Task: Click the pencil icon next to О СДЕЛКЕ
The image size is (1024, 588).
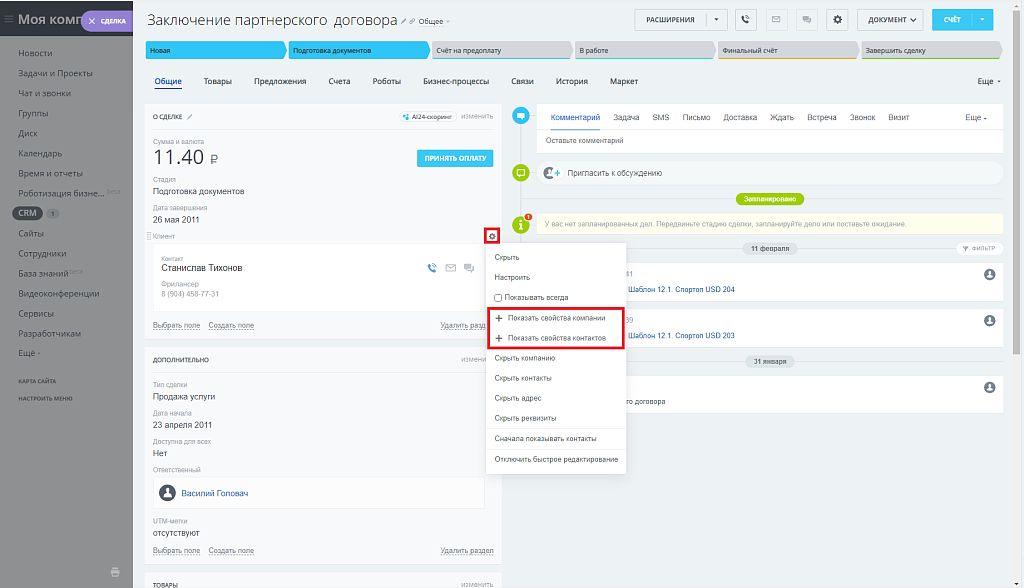Action: tap(190, 117)
